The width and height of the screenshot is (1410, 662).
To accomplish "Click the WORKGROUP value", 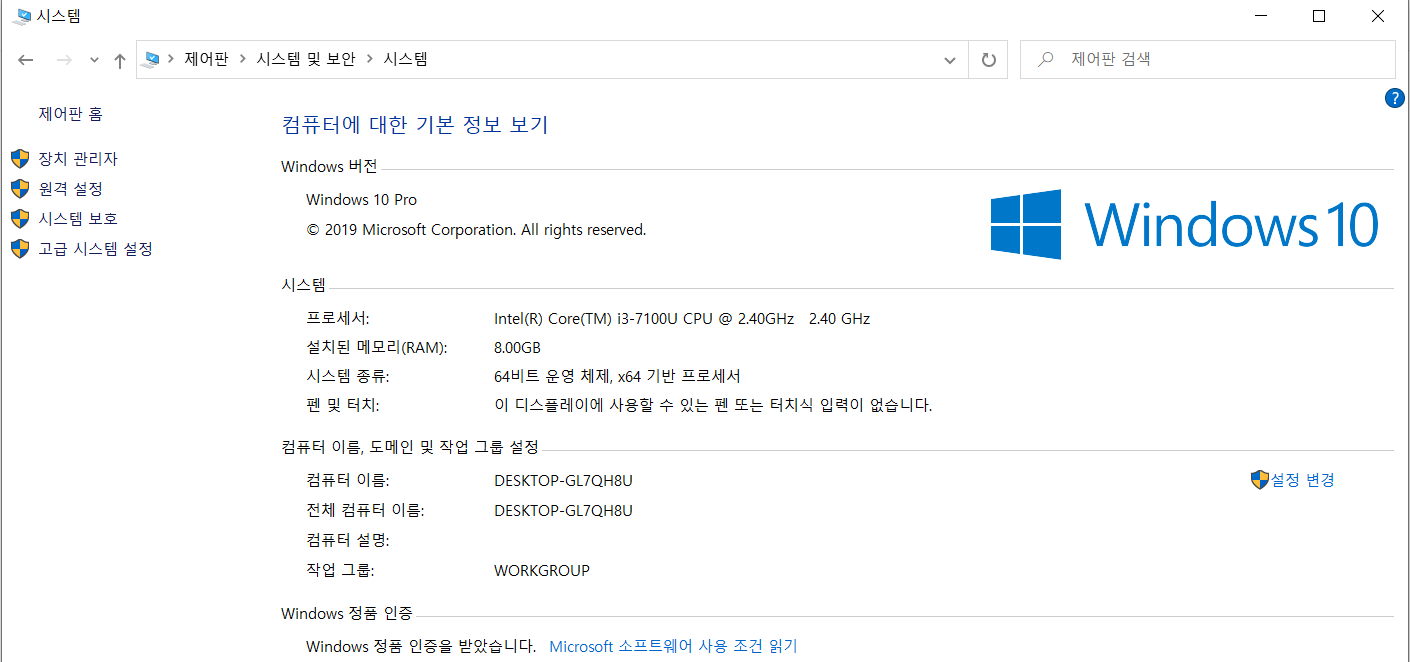I will 542,571.
